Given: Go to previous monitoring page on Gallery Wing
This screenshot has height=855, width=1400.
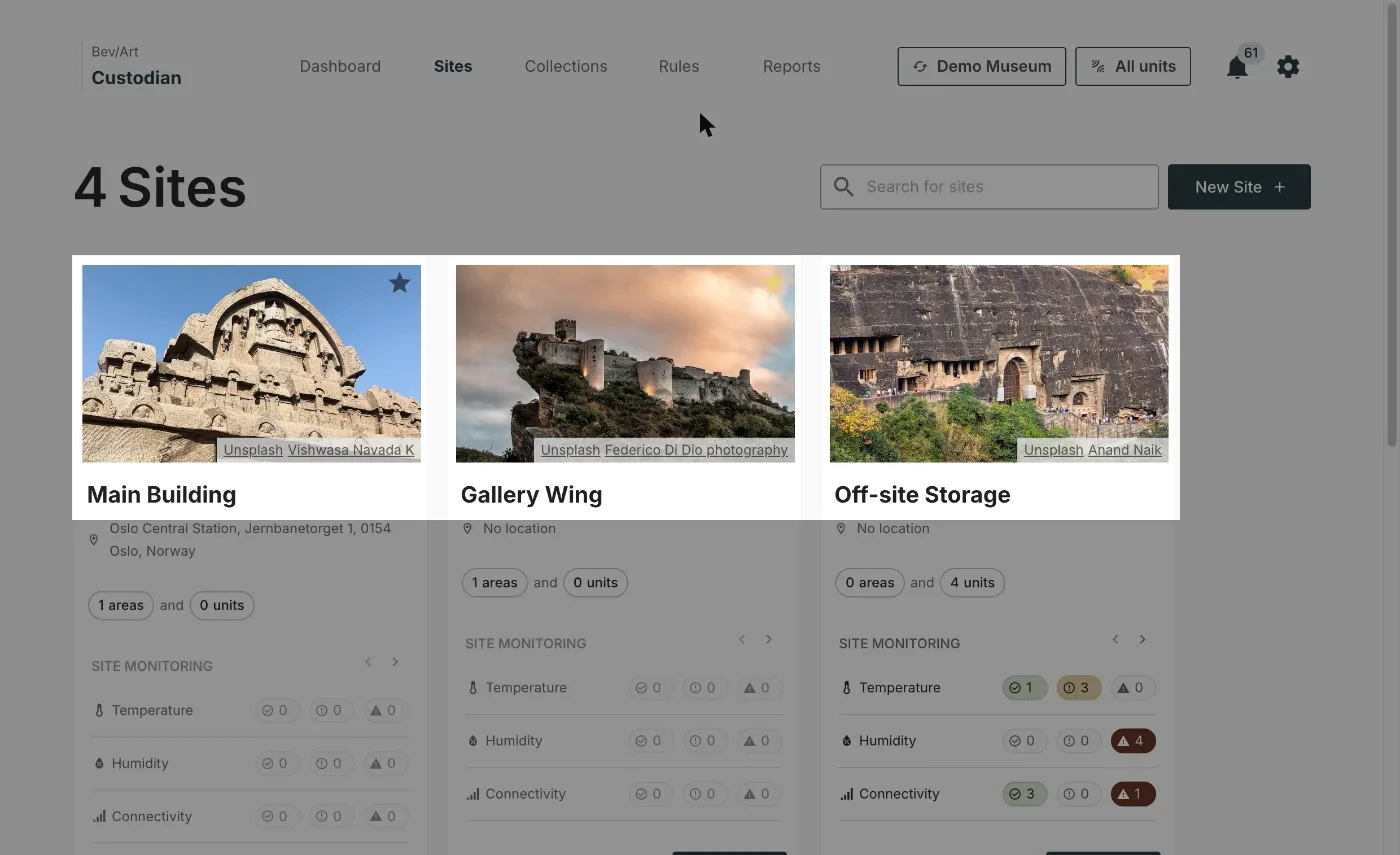Looking at the screenshot, I should 742,639.
